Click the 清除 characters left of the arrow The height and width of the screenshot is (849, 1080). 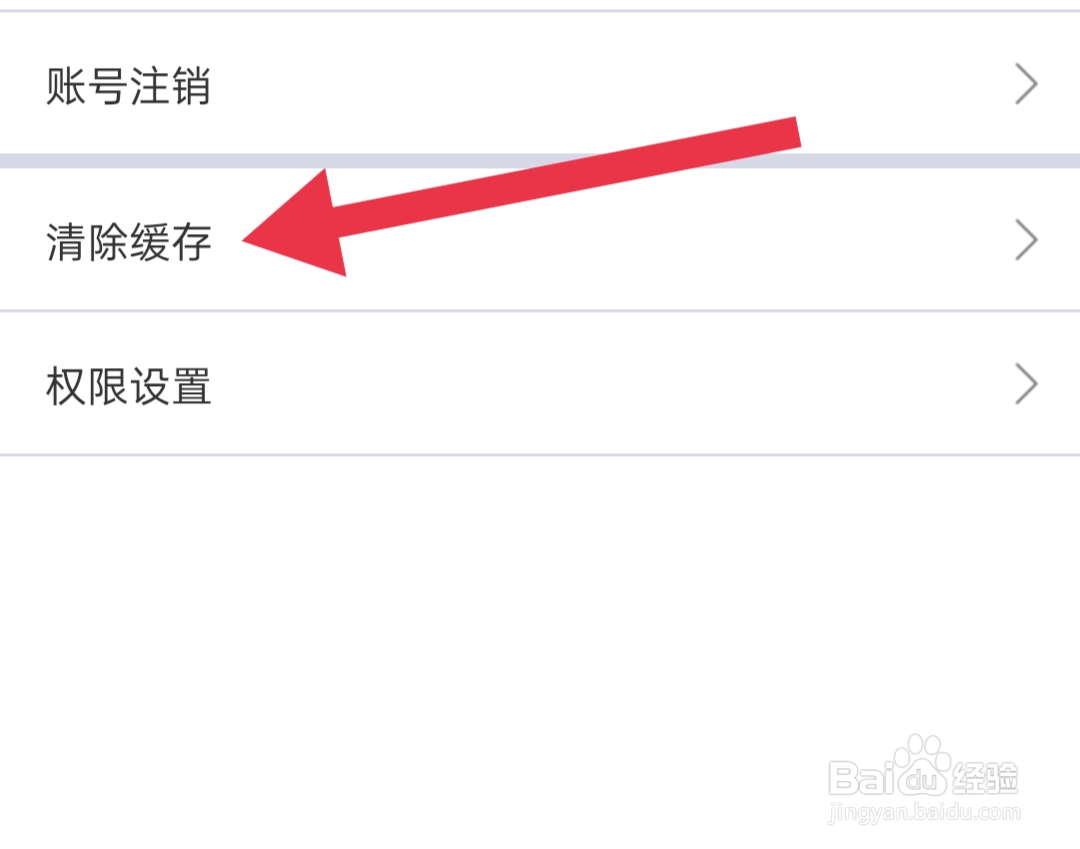[x=87, y=242]
